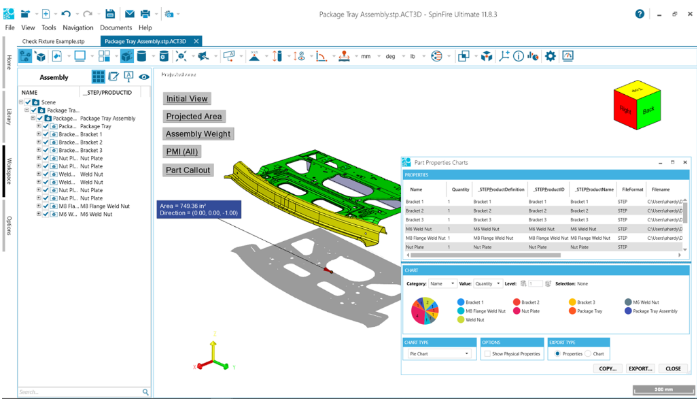Click the Save disk icon in title bar
Screen dimensions: 697x402
point(110,14)
